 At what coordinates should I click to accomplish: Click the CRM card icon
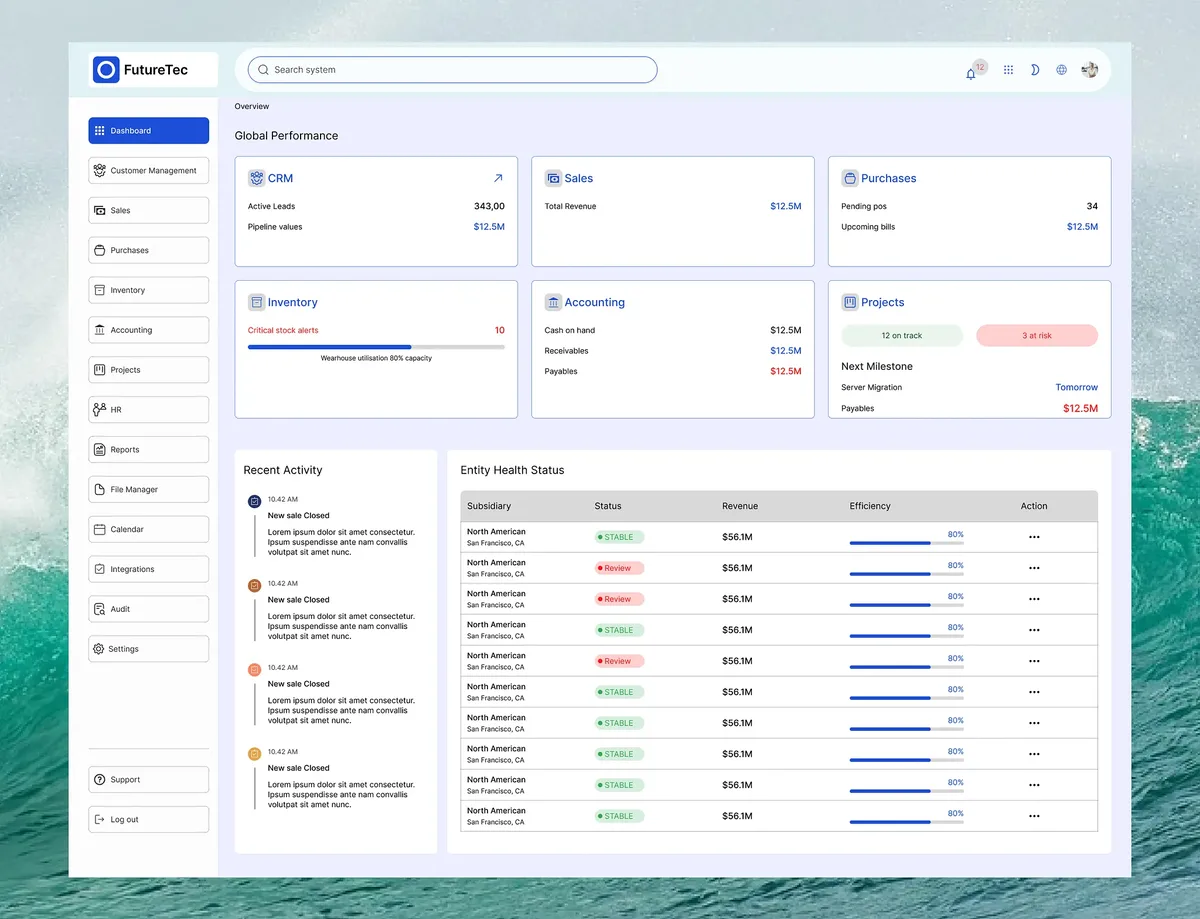[x=256, y=178]
